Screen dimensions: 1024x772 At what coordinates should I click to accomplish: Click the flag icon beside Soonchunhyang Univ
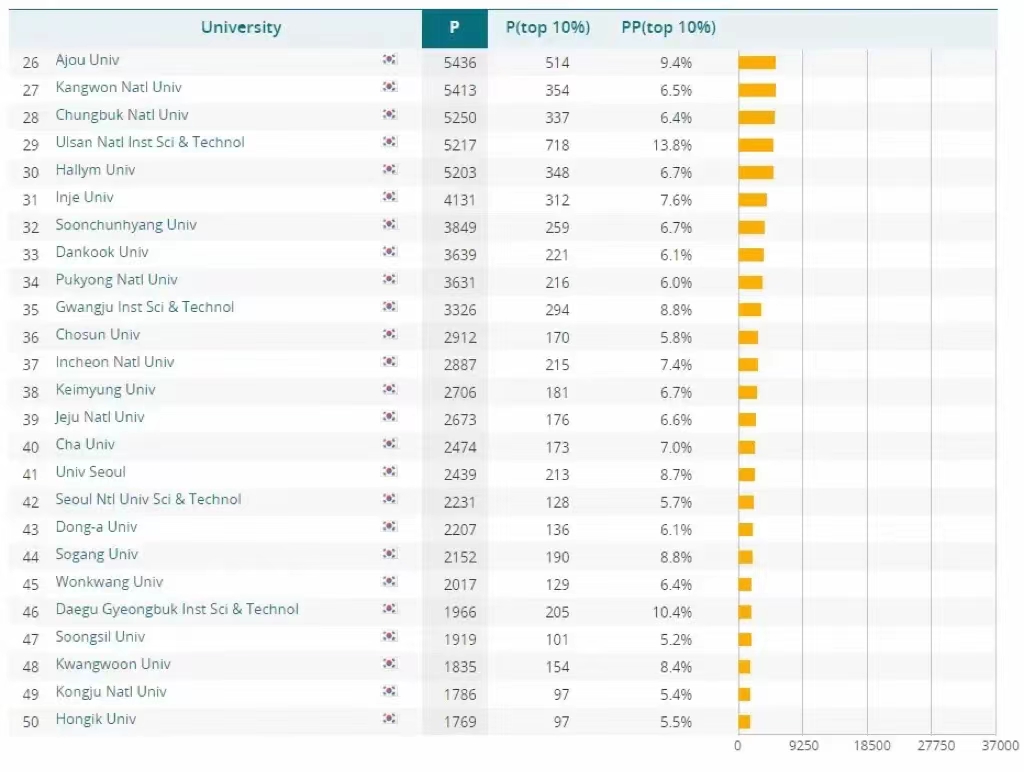tap(390, 224)
